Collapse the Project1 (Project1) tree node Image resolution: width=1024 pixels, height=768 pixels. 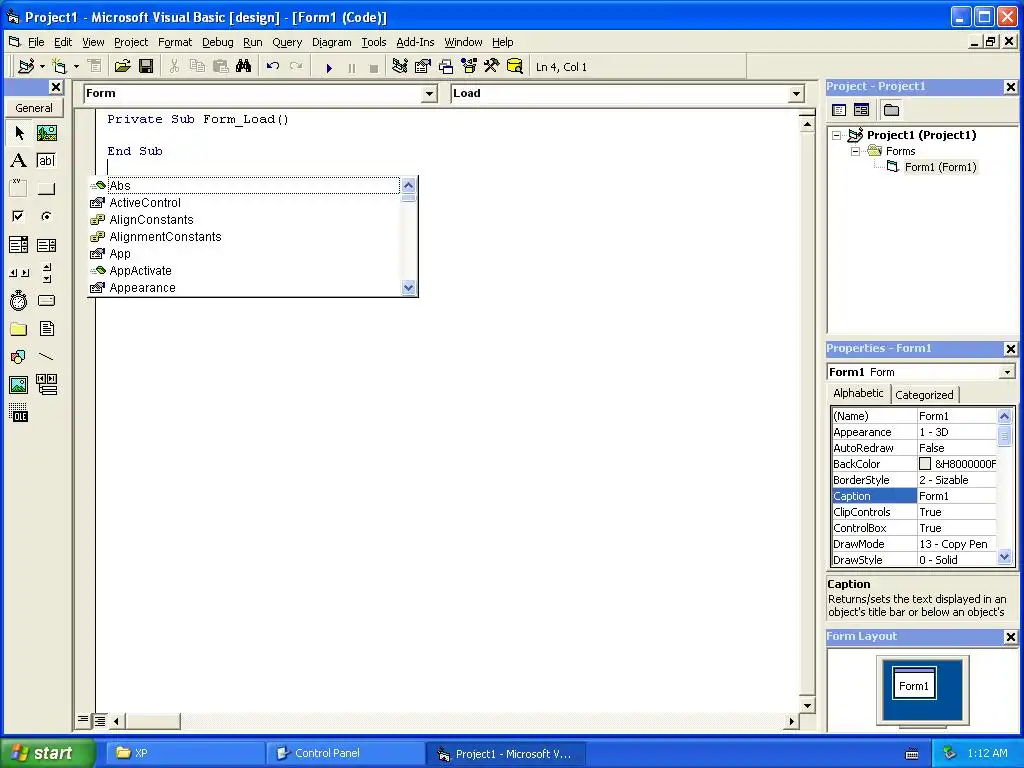coord(836,135)
